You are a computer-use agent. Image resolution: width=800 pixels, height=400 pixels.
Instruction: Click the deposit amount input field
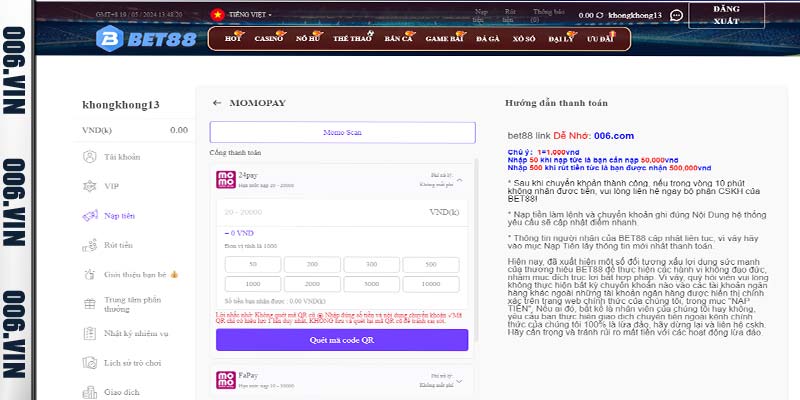tap(342, 213)
